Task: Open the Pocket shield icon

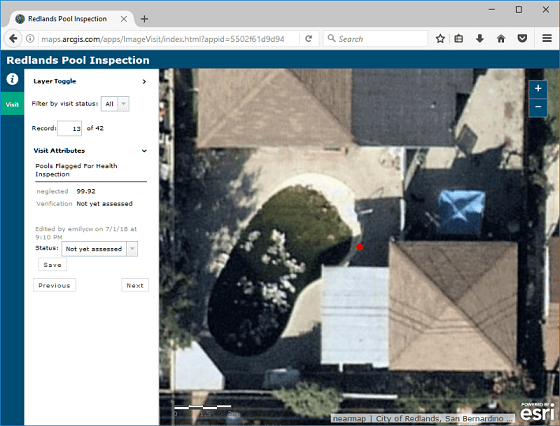Action: (x=522, y=39)
